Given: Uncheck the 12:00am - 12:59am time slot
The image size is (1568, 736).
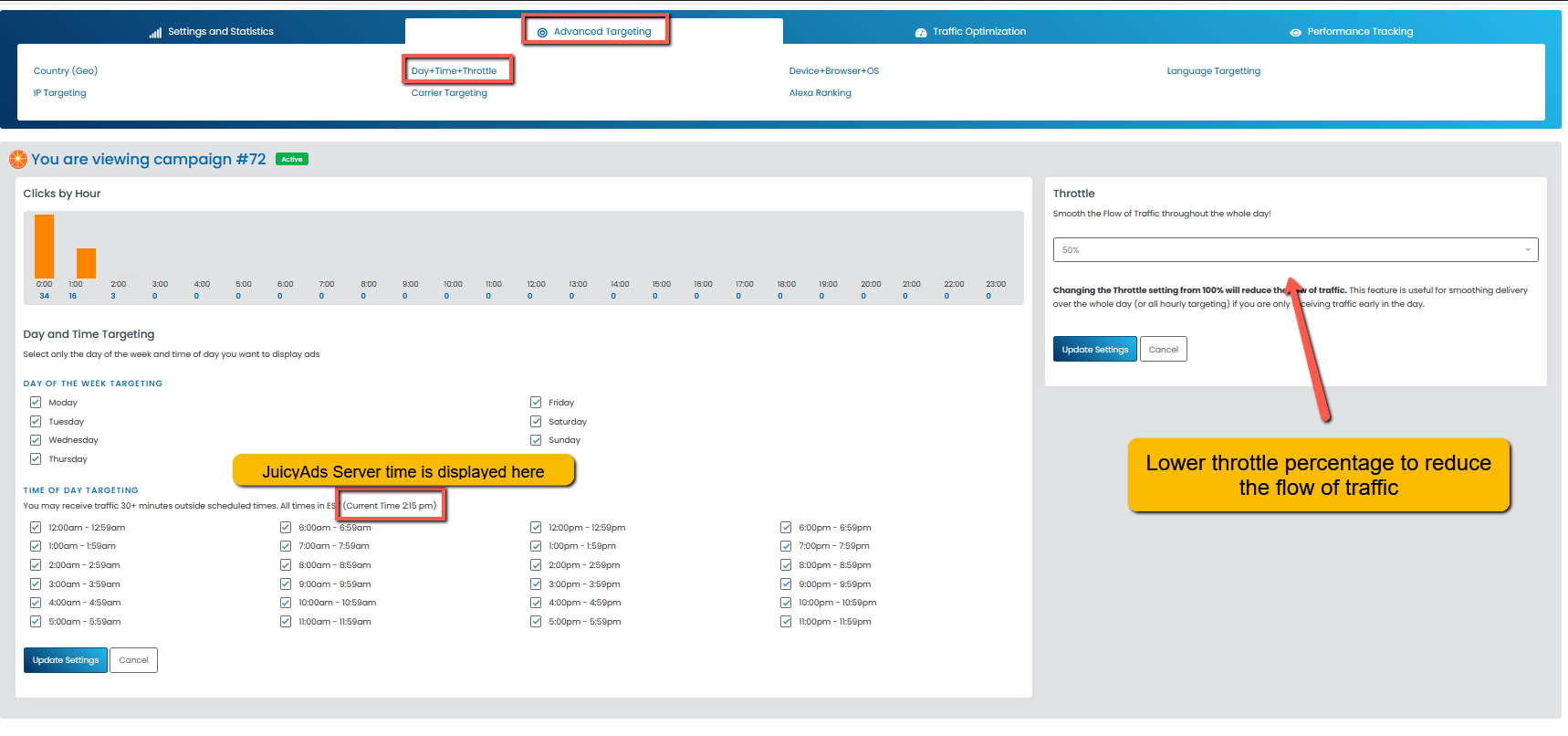Looking at the screenshot, I should 36,528.
